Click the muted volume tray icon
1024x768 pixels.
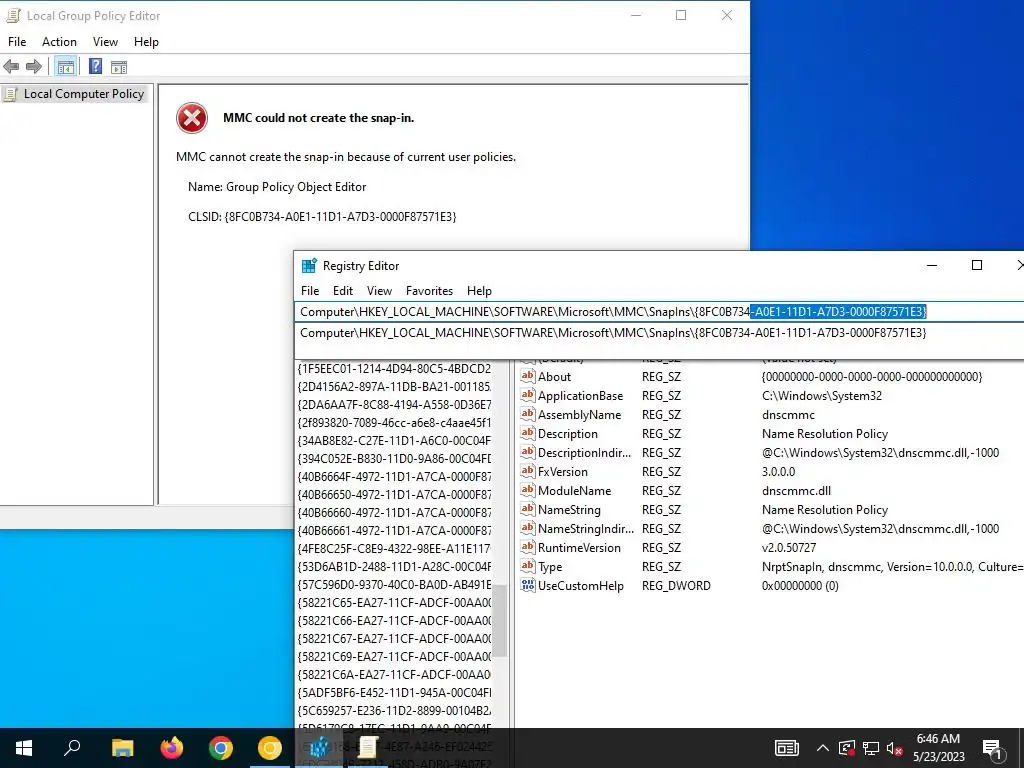[x=895, y=748]
